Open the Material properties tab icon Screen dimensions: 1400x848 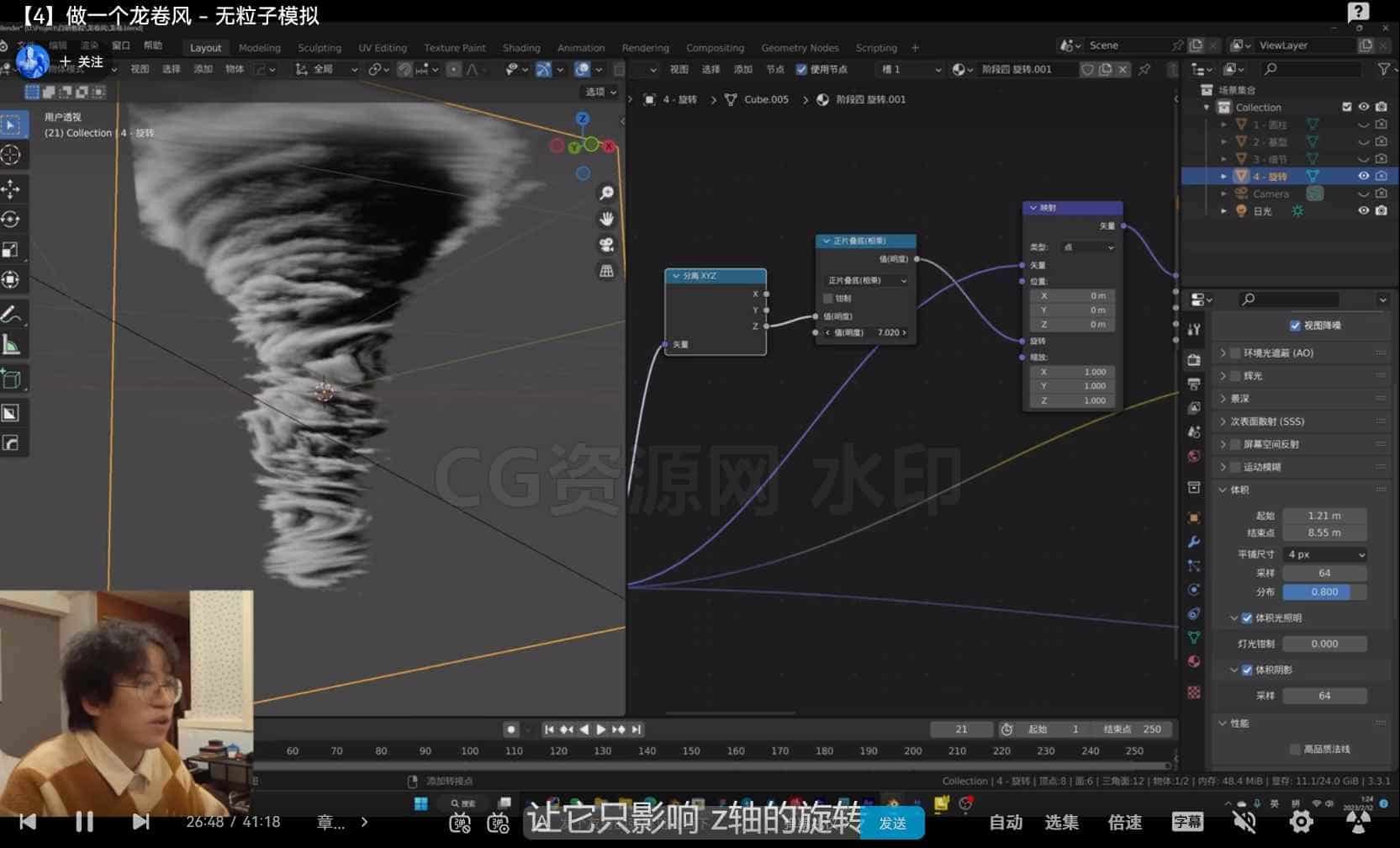[1194, 661]
